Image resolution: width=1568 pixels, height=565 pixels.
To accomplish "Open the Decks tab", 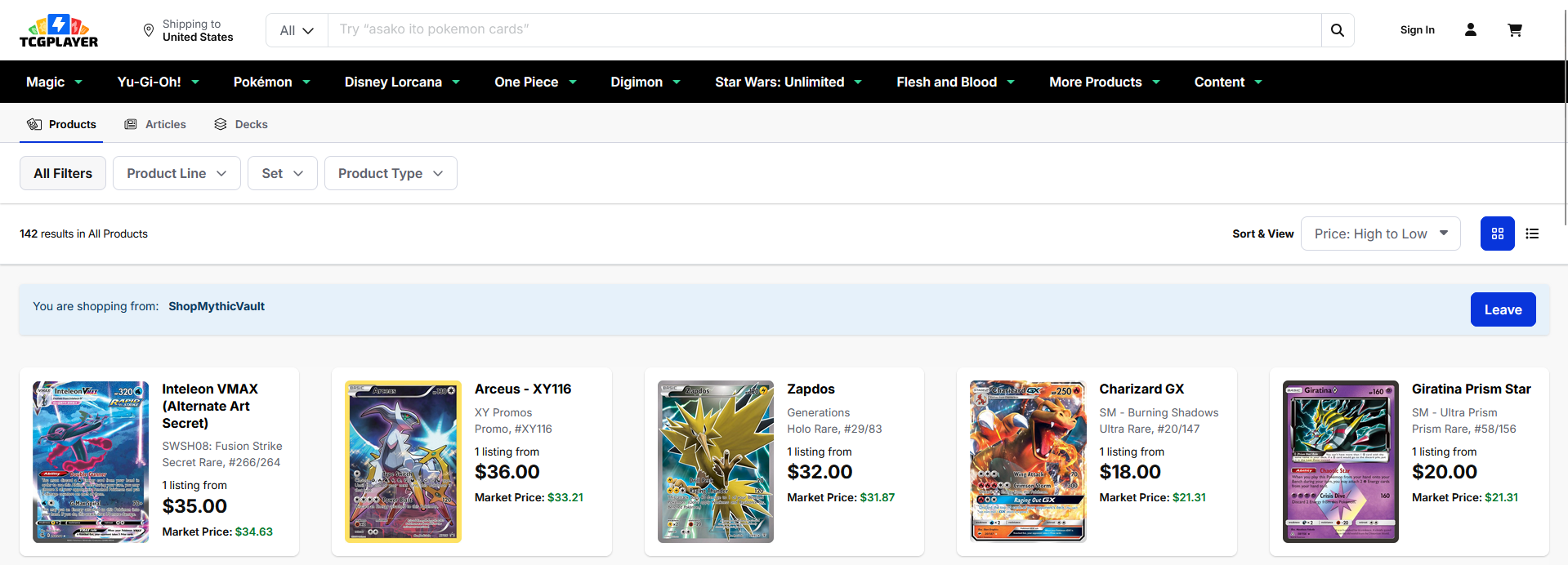I will 241,124.
